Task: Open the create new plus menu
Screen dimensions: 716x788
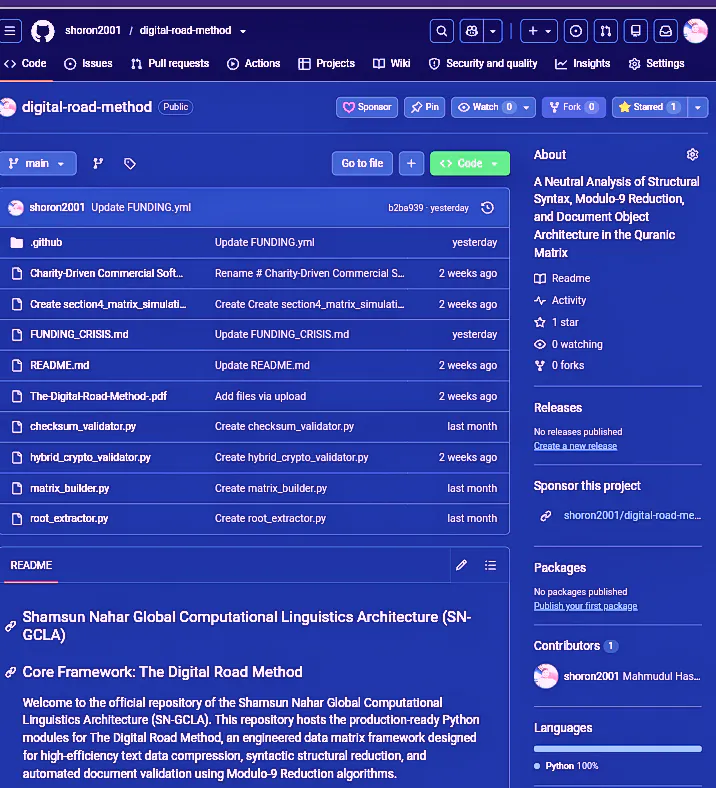Action: point(539,31)
